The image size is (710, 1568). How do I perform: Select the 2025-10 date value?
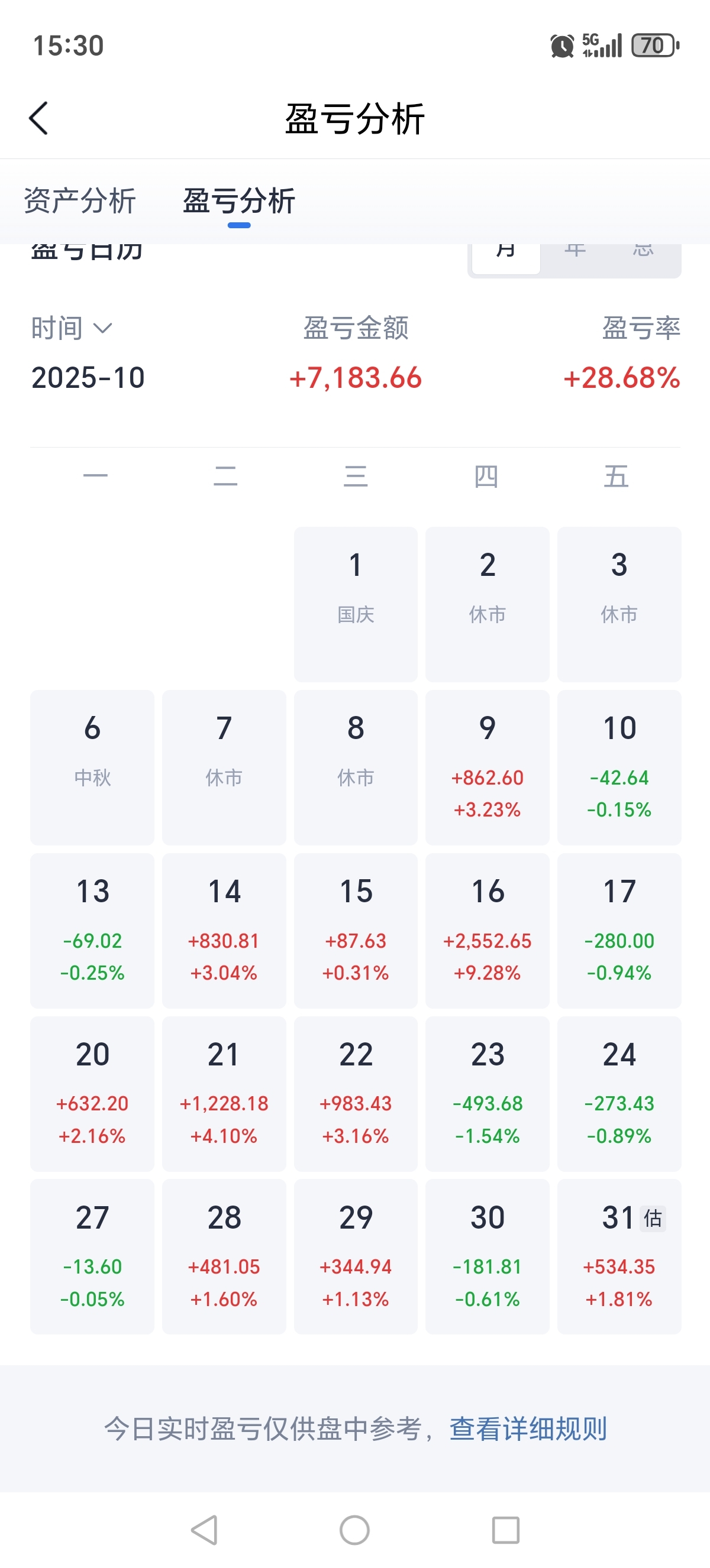tap(88, 377)
